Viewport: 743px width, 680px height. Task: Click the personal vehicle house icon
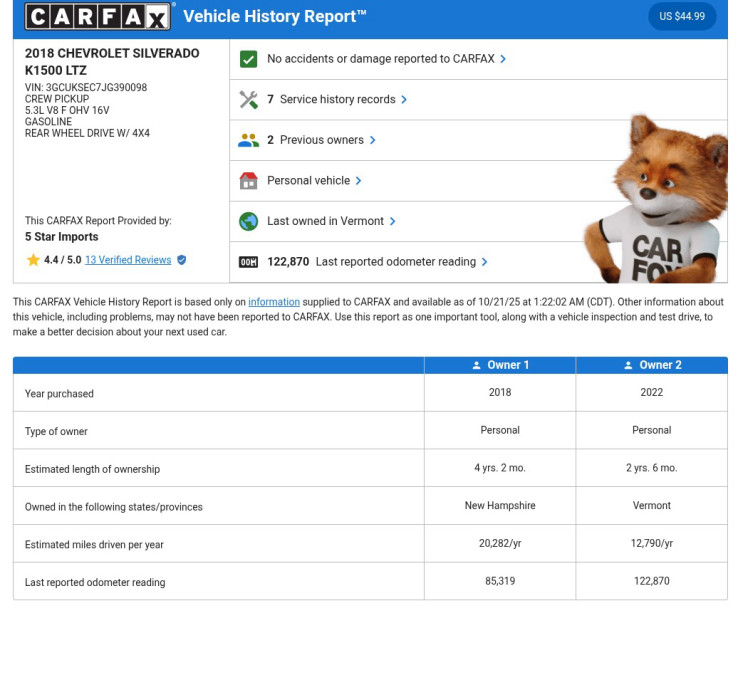(x=249, y=181)
